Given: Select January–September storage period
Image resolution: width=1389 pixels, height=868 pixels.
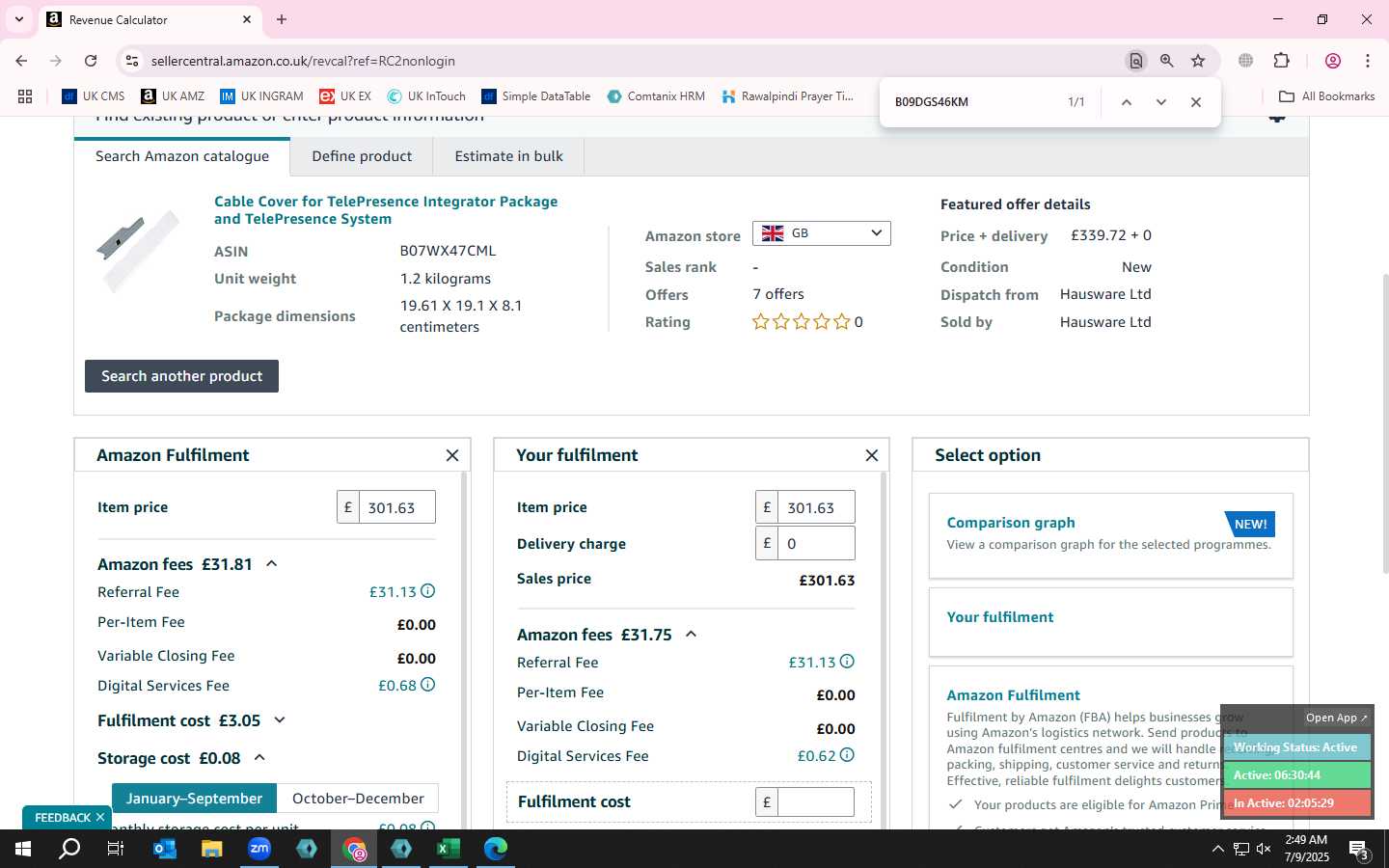Looking at the screenshot, I should [x=194, y=799].
